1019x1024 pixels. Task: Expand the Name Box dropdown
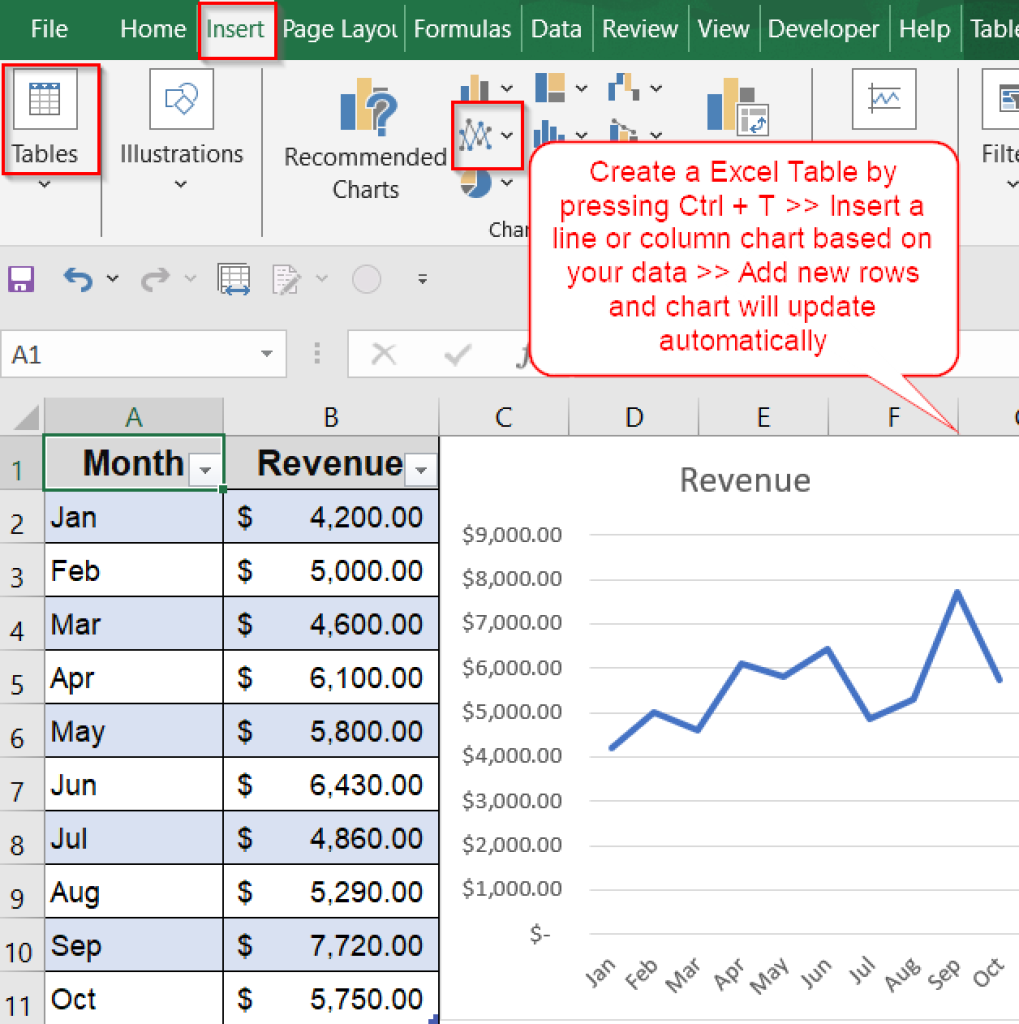(265, 354)
